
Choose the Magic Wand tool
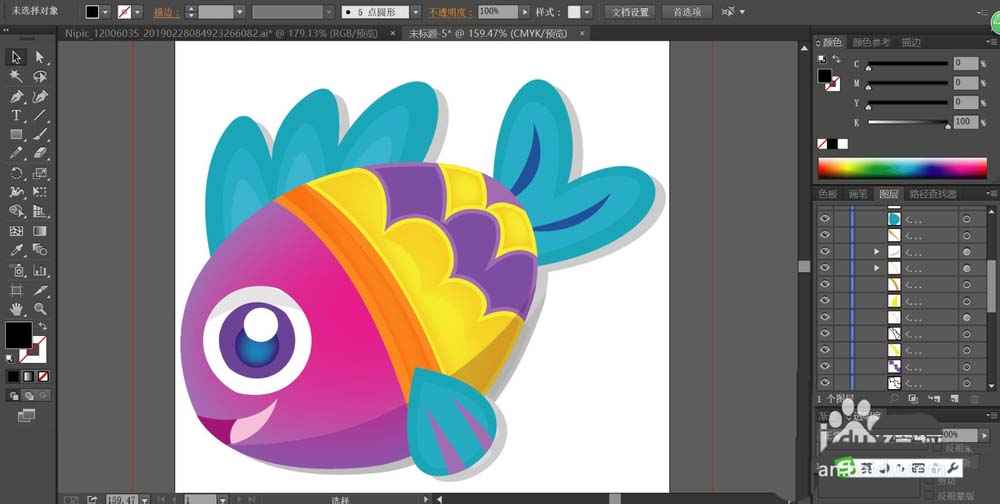[16, 77]
